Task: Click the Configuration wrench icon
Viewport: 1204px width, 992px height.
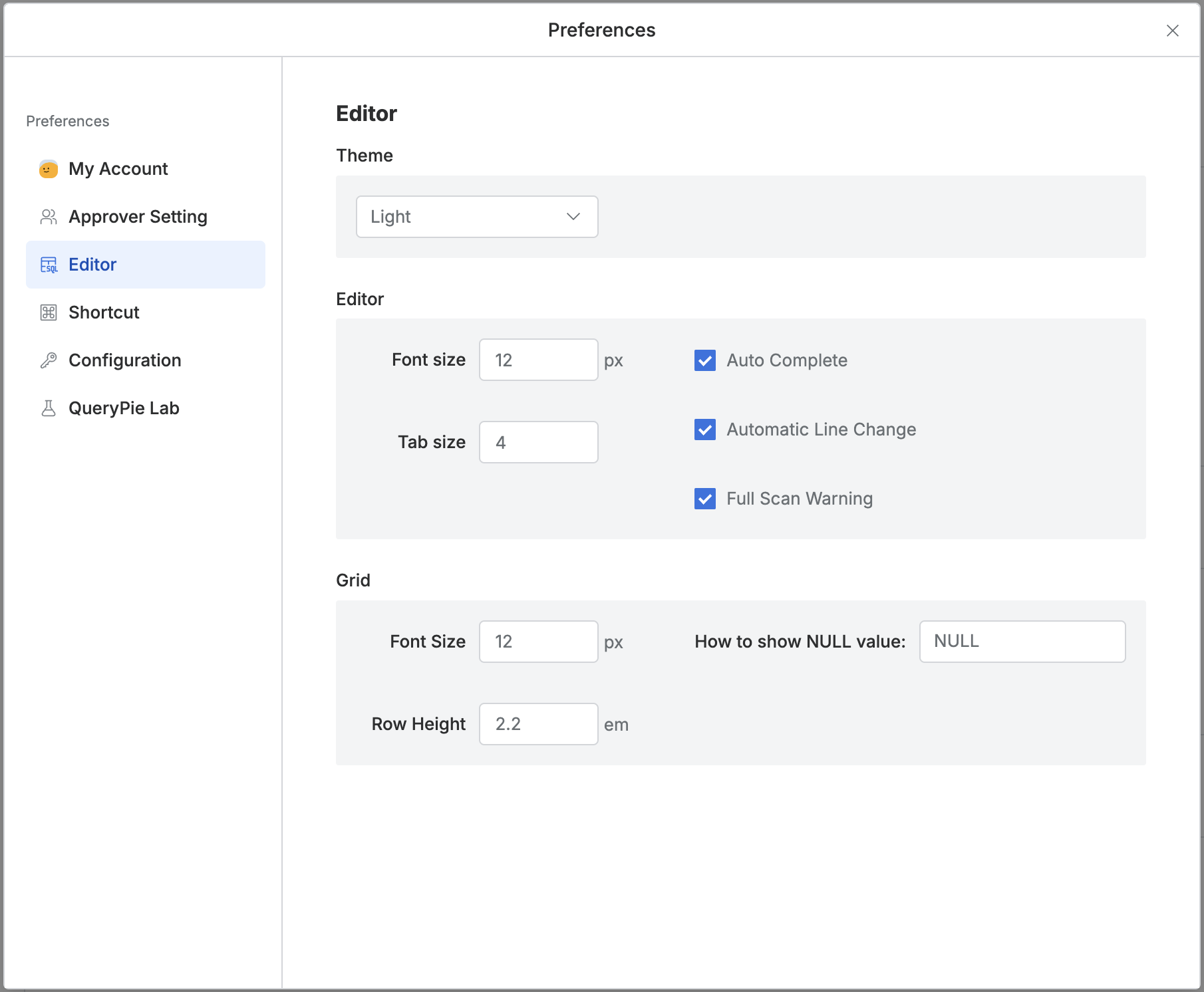Action: [x=49, y=360]
